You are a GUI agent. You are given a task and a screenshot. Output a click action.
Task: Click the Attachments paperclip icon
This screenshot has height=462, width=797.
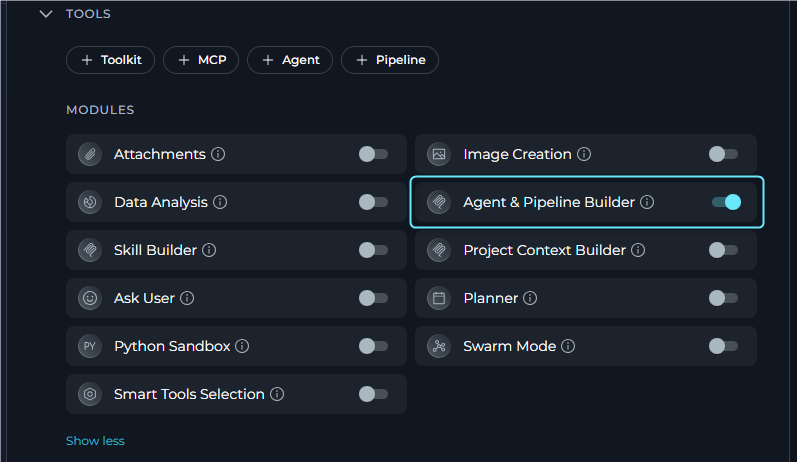tap(90, 154)
